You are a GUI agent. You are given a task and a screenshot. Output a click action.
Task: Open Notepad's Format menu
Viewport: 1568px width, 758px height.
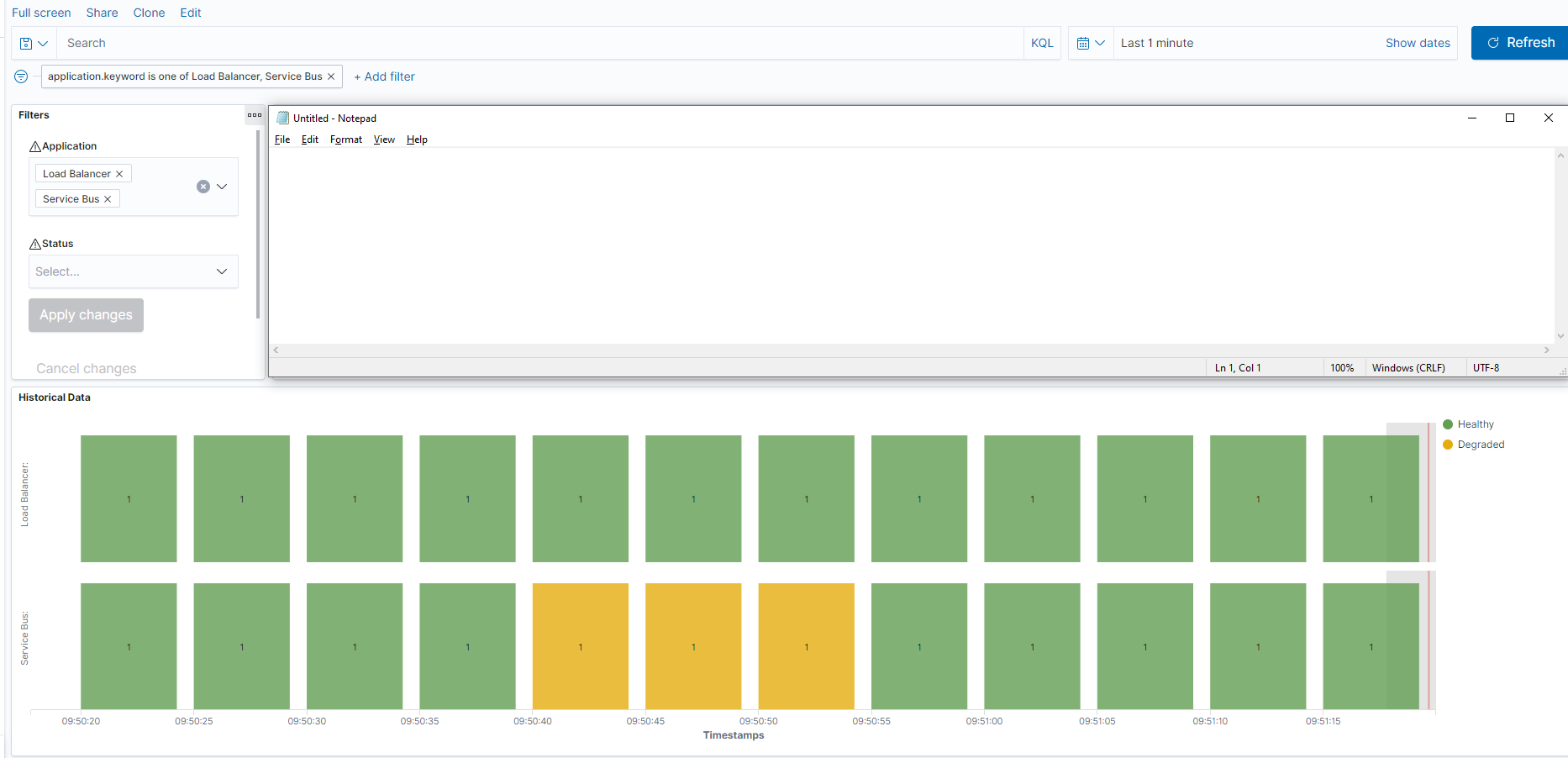tap(345, 139)
